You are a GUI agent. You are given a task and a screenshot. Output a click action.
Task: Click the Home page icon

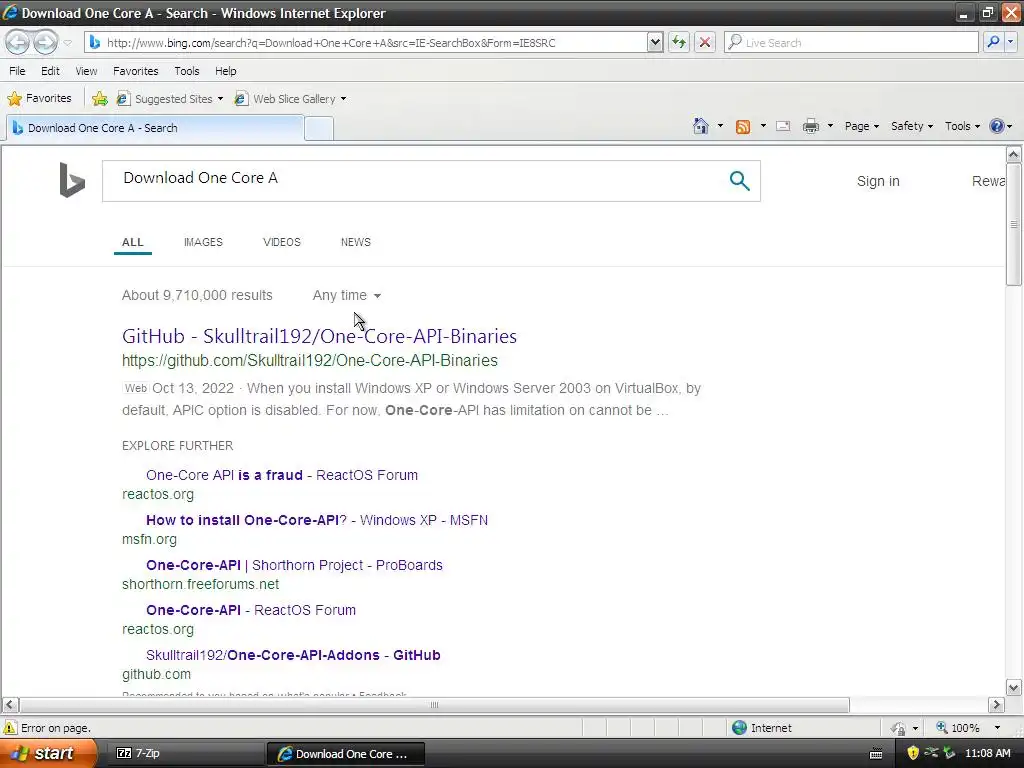(701, 126)
